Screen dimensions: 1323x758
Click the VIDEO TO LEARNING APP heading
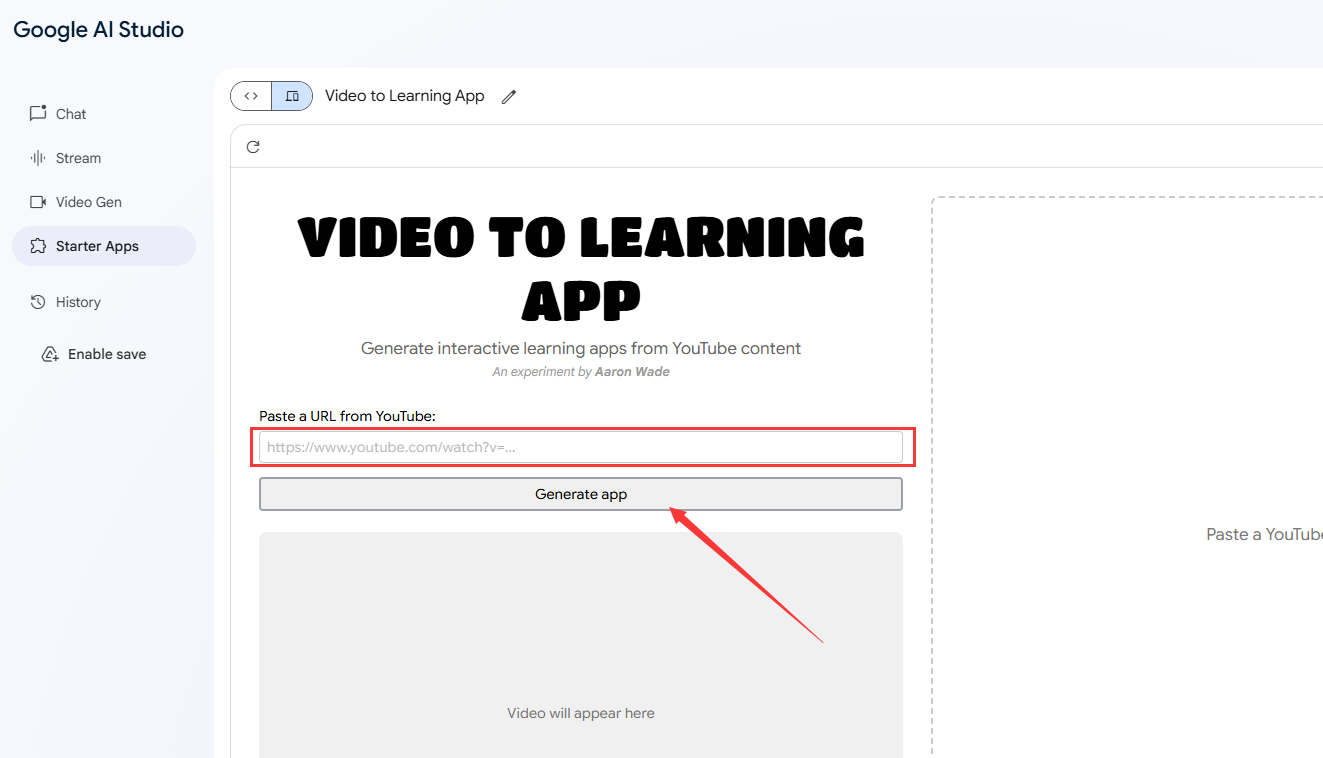click(581, 268)
